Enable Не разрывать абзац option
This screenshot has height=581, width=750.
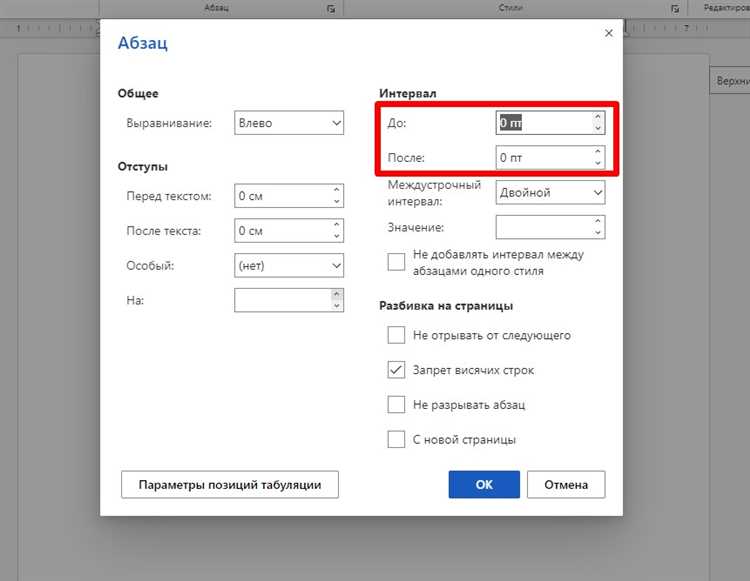tap(396, 405)
